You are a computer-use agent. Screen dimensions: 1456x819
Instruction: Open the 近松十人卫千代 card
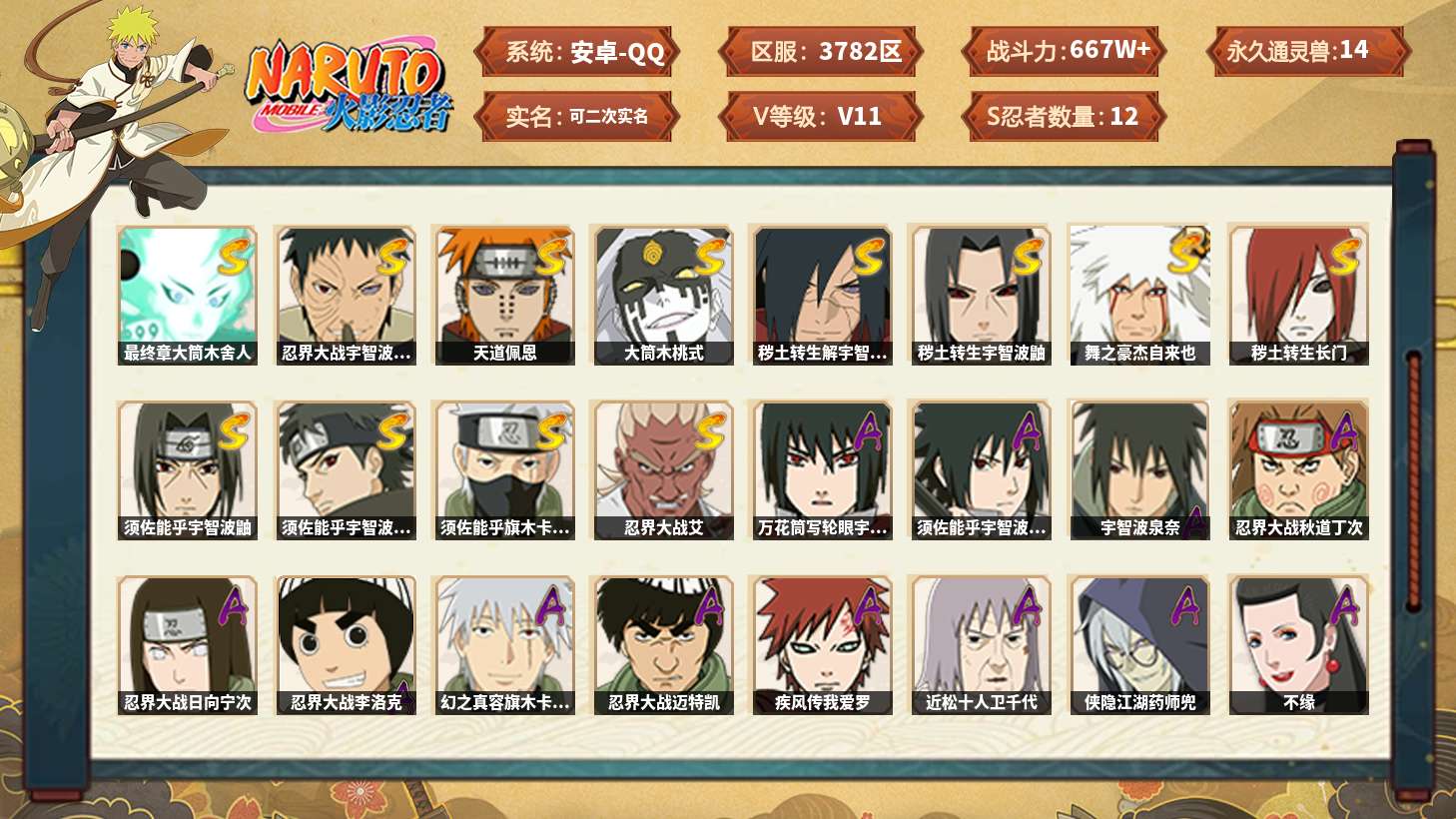(981, 645)
